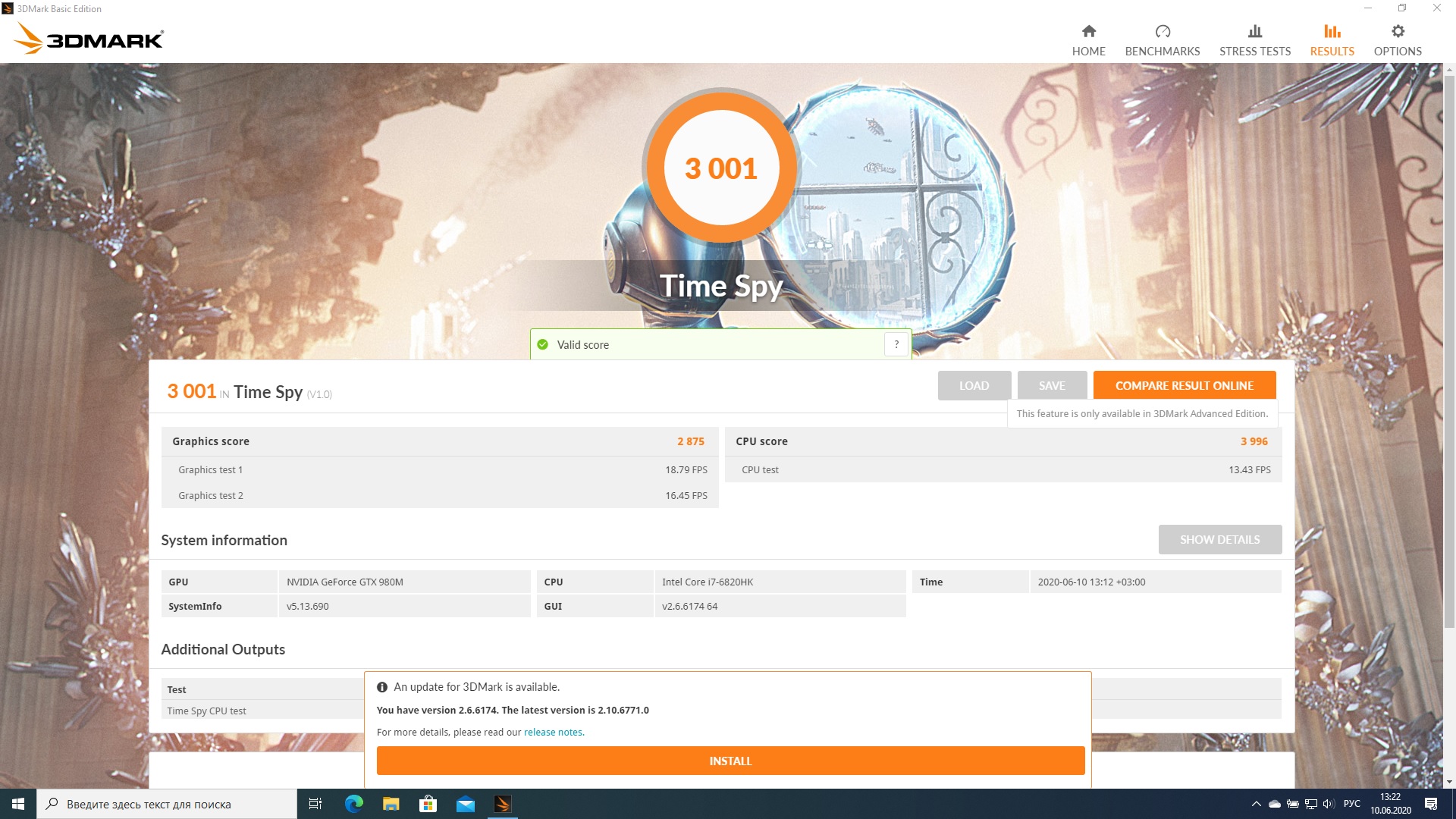Open the RESULTS section
Image resolution: width=1456 pixels, height=819 pixels.
[x=1332, y=40]
